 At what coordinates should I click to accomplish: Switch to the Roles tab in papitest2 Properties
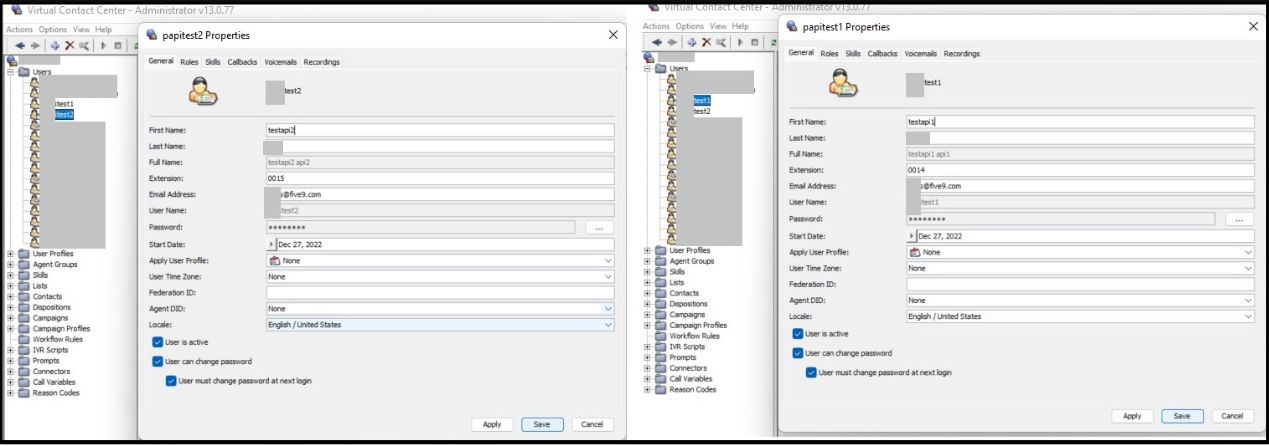pyautogui.click(x=189, y=62)
